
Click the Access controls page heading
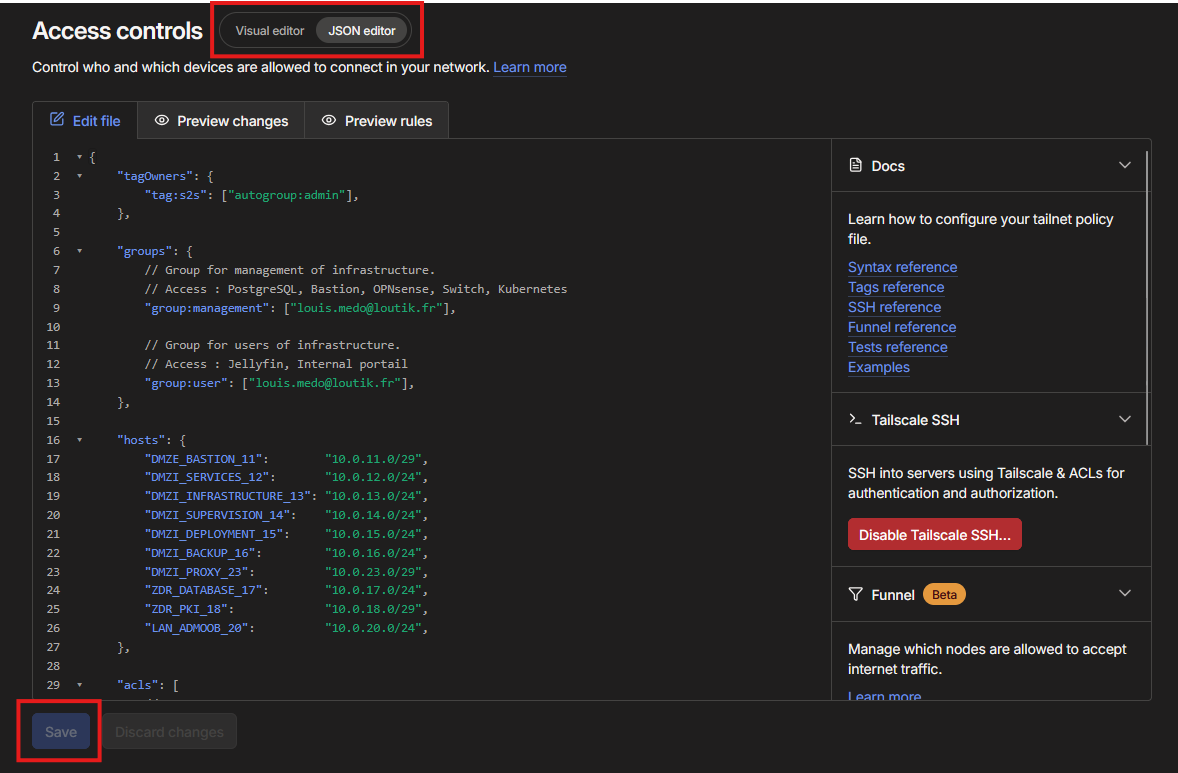tap(117, 31)
